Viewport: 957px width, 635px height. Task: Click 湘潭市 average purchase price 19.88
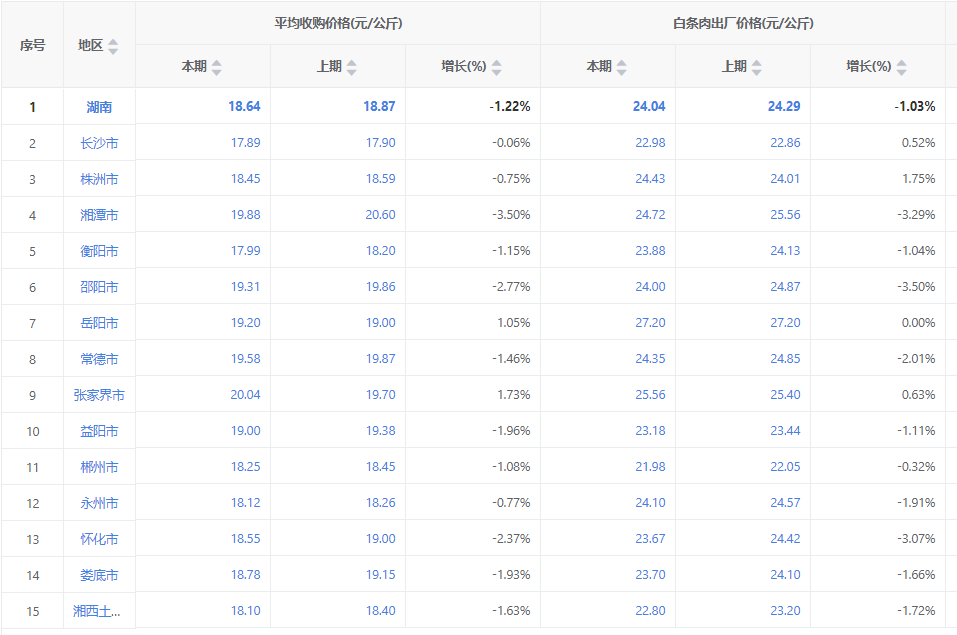click(x=245, y=215)
